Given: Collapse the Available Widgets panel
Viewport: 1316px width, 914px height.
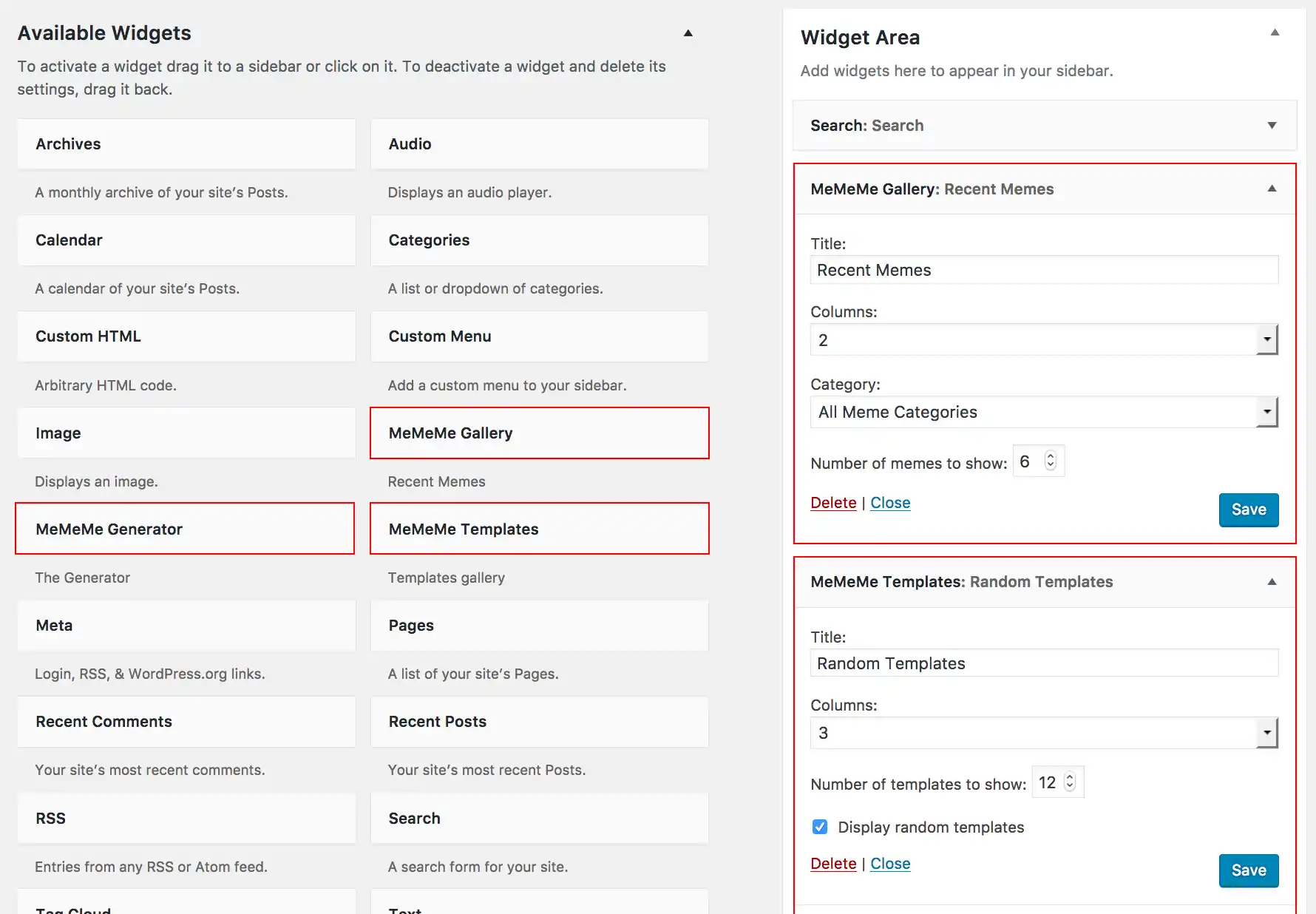Looking at the screenshot, I should 688,33.
